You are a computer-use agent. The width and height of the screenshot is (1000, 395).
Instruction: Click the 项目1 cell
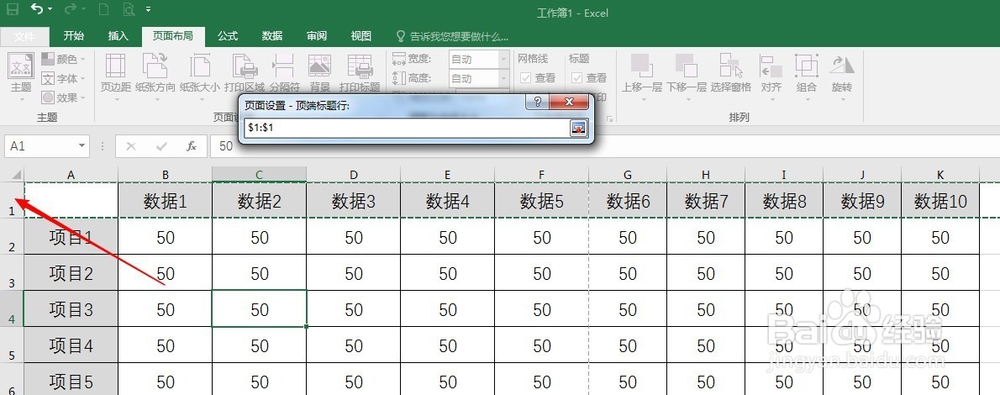click(x=71, y=237)
